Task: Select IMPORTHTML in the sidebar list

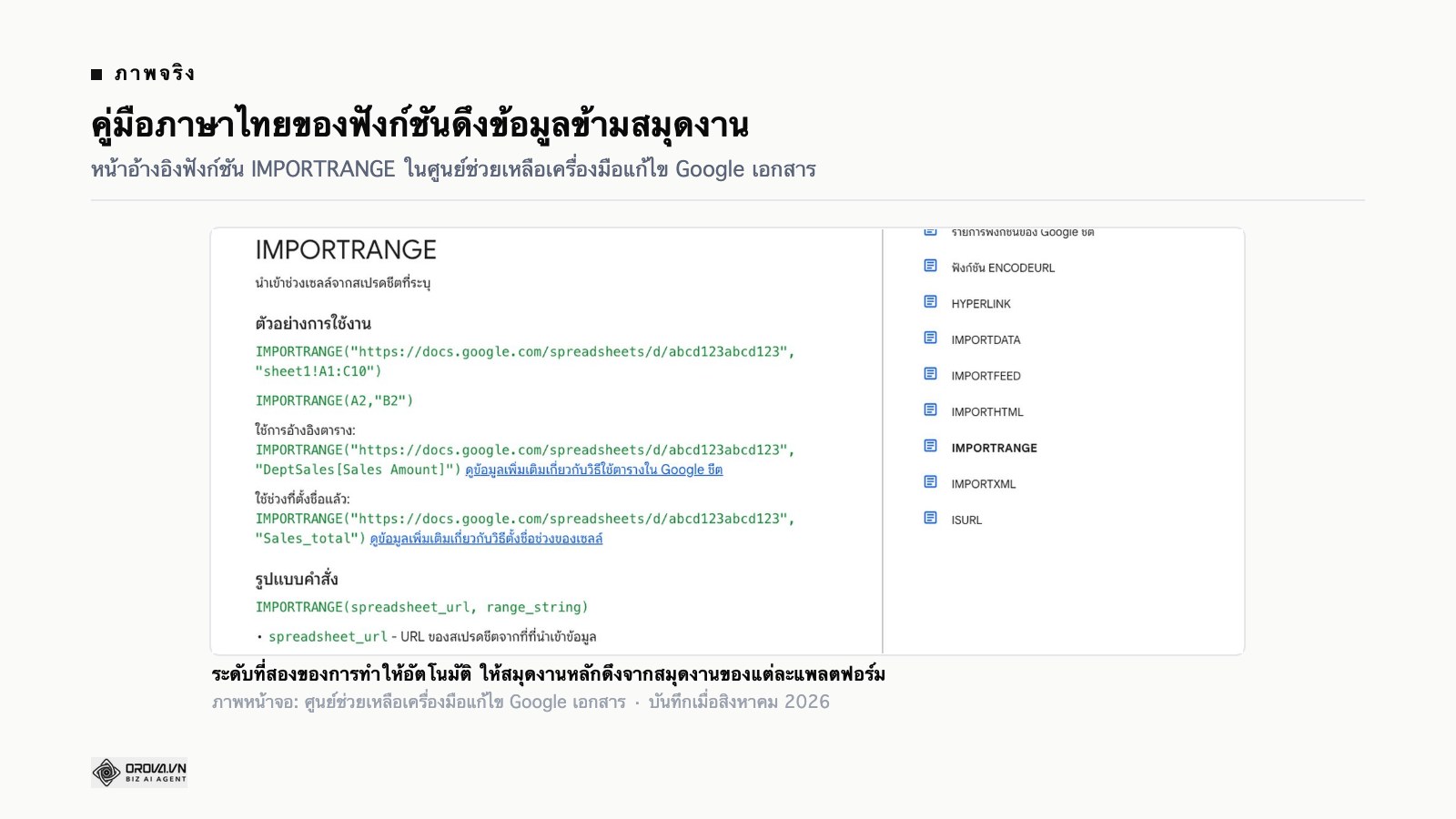Action: click(987, 412)
